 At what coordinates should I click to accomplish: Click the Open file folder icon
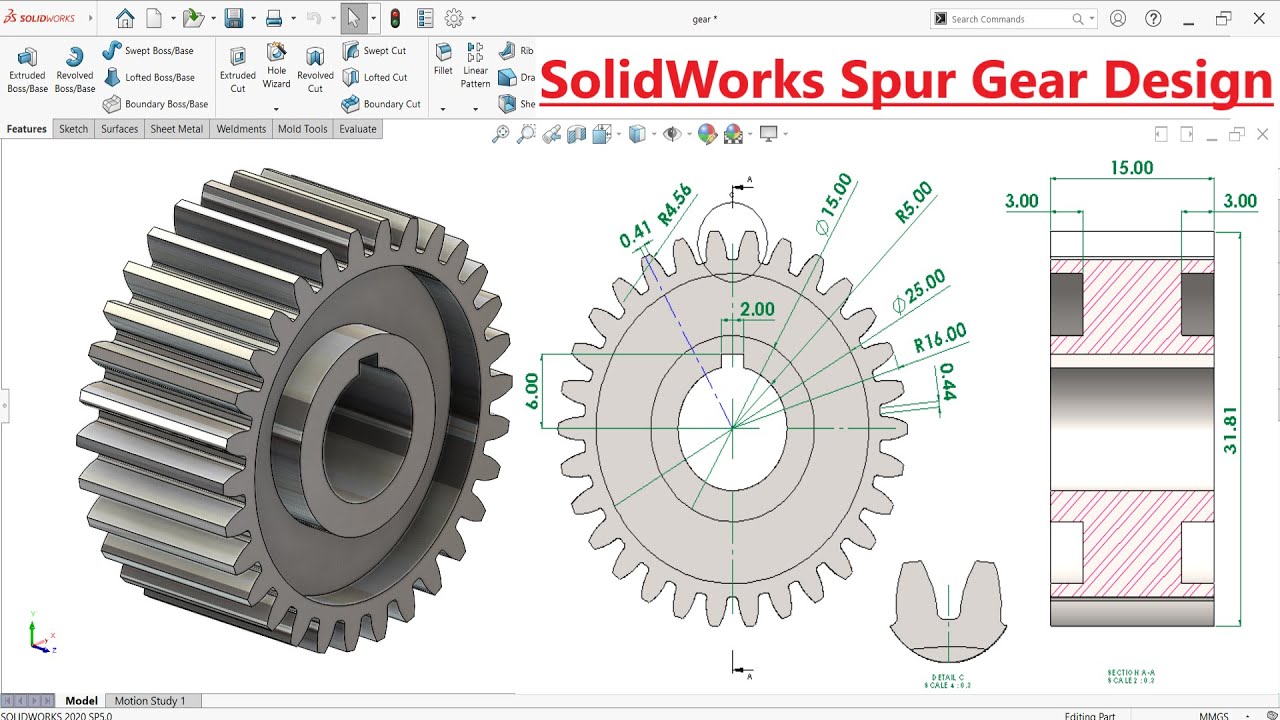(193, 18)
